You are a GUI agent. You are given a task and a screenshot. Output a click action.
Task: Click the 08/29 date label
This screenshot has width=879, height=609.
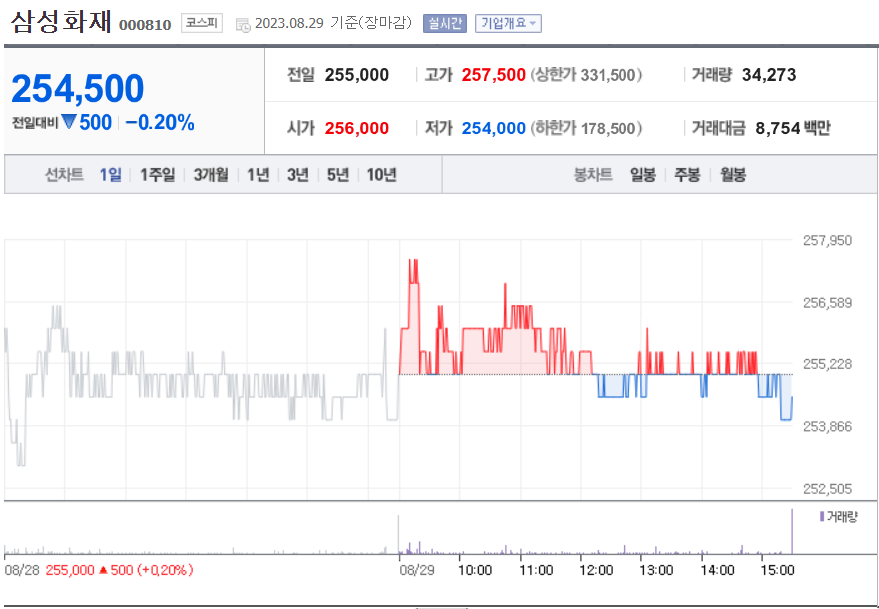pyautogui.click(x=417, y=570)
